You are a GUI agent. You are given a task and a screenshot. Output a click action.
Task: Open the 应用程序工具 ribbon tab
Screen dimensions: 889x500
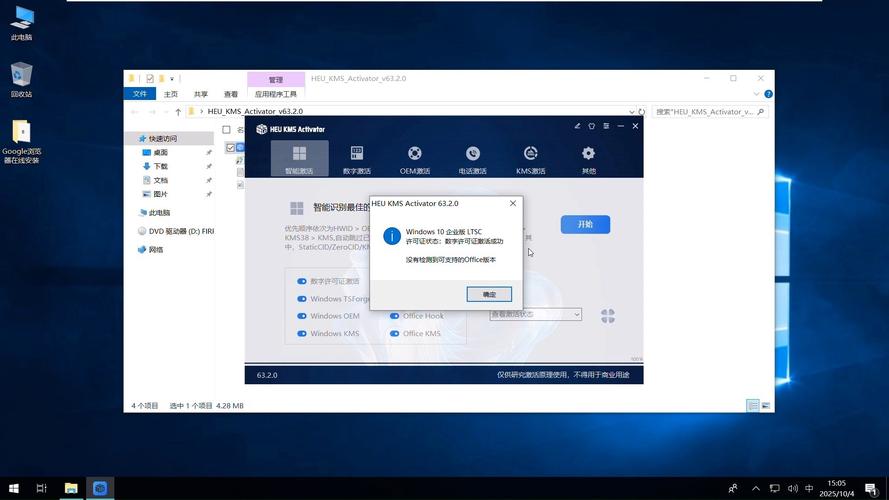pos(276,94)
